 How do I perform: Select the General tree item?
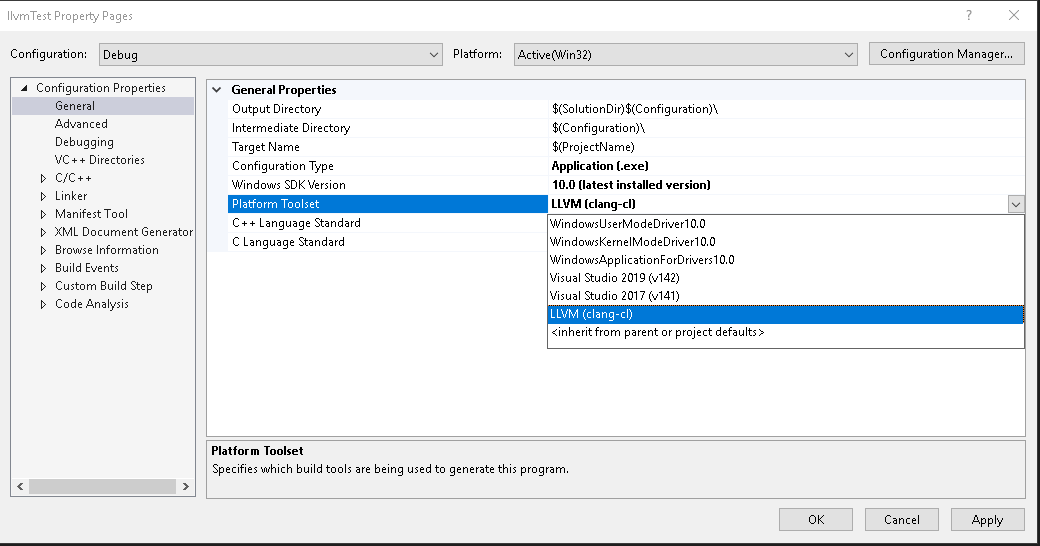click(x=75, y=105)
